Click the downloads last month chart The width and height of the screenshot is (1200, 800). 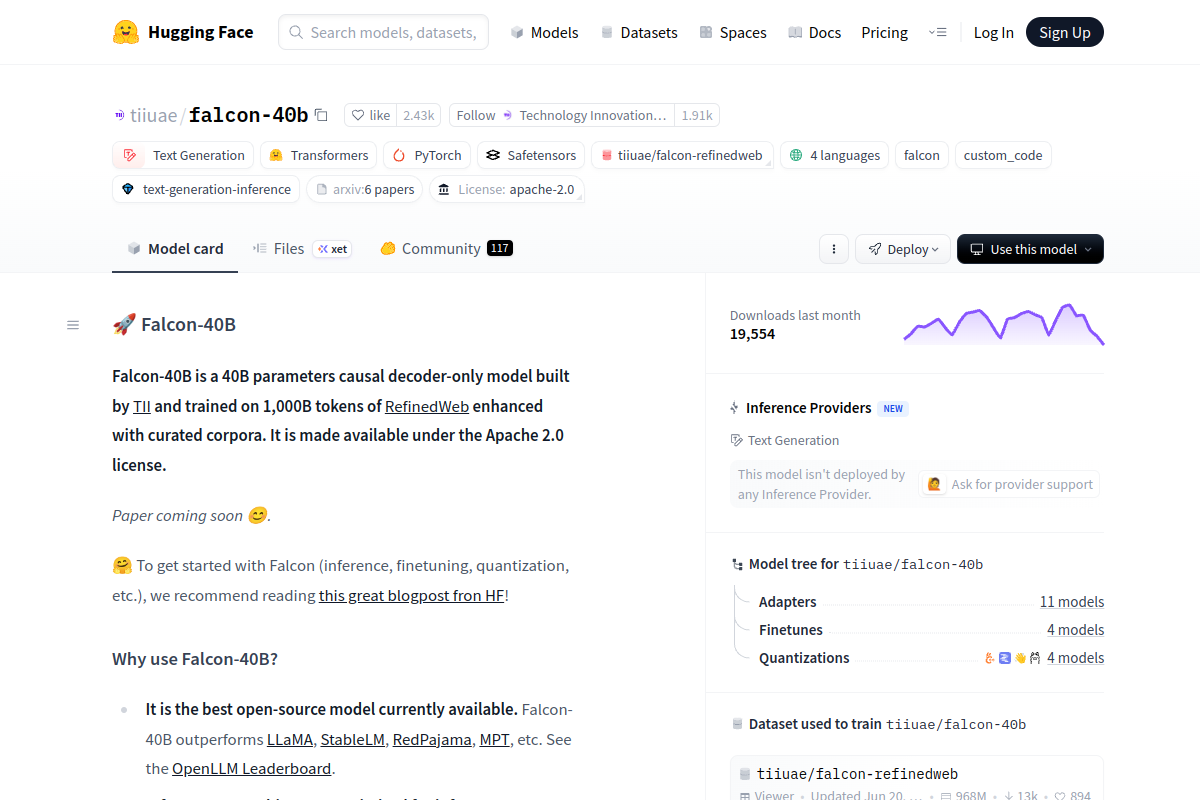point(1003,324)
